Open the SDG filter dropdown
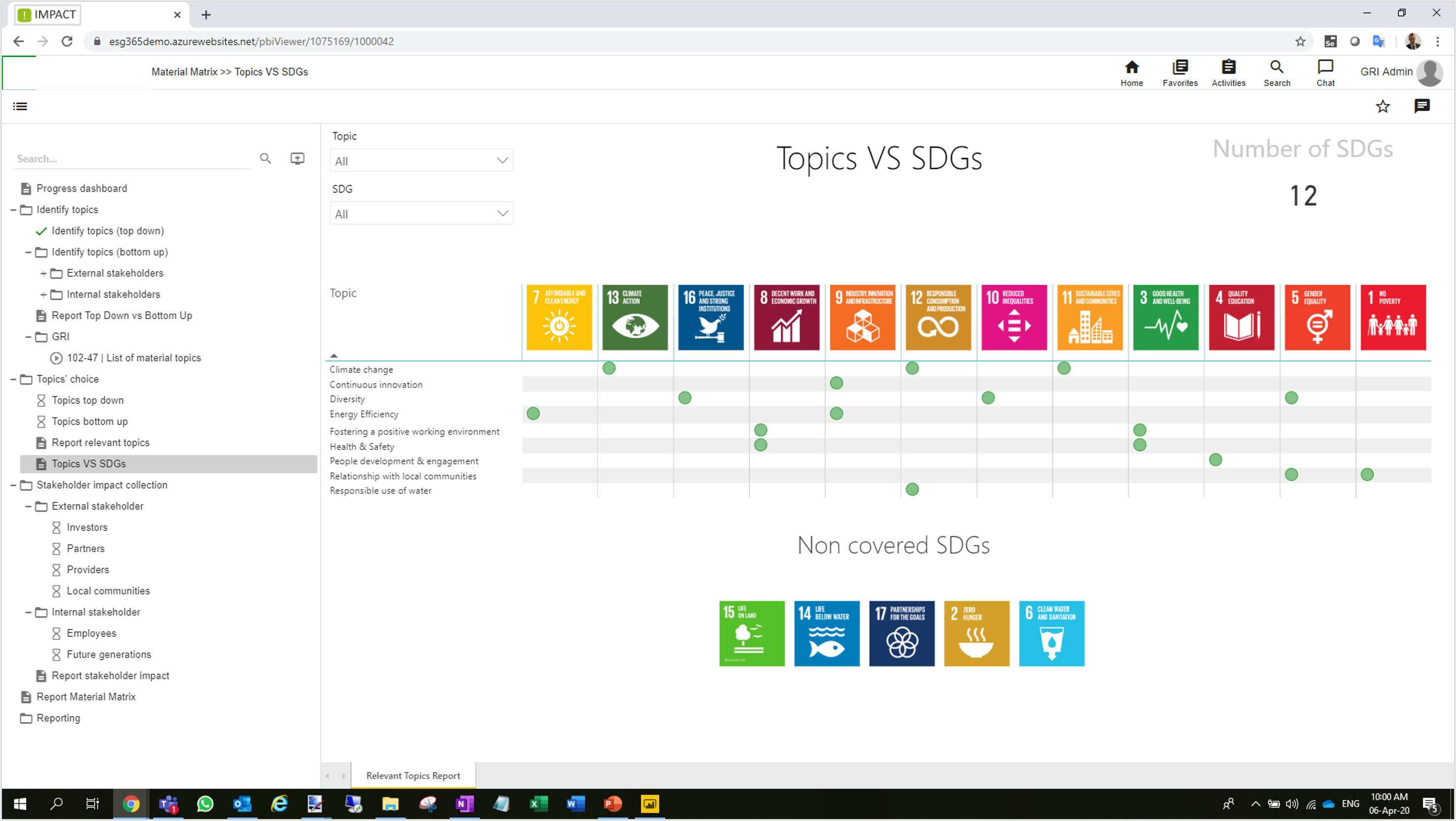1456x821 pixels. 421,214
